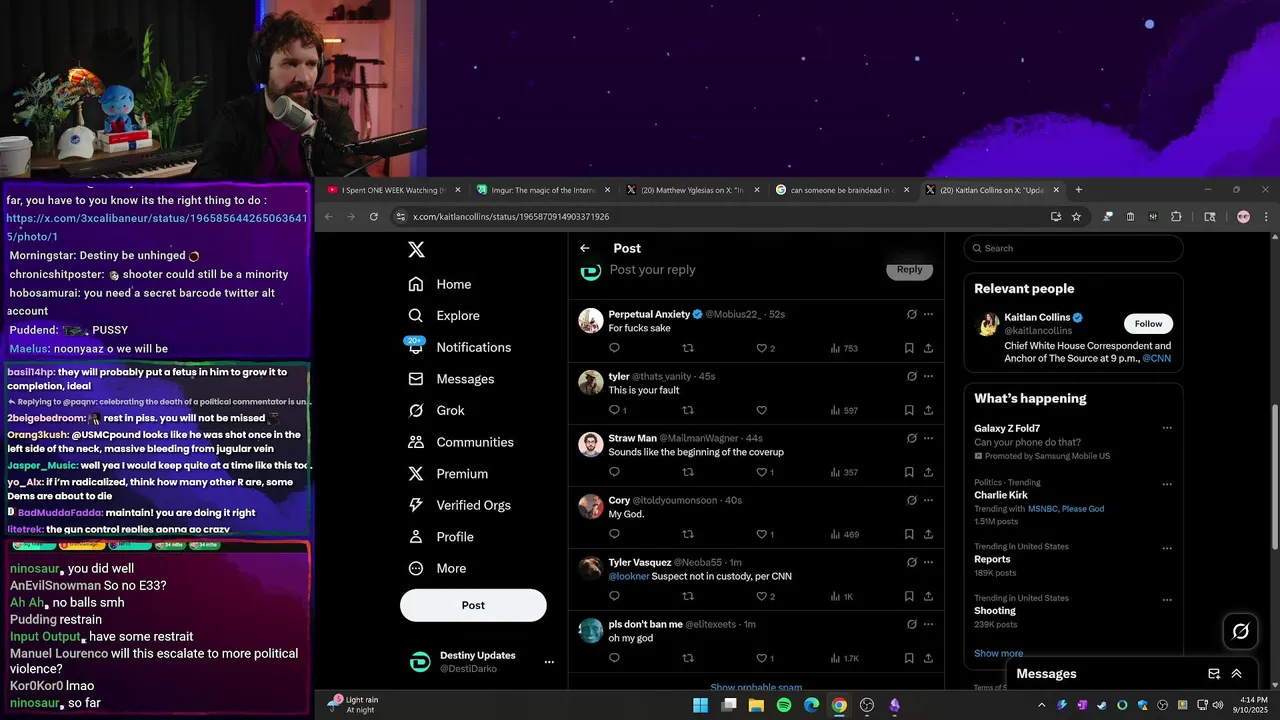Click the @lookner mention link
Viewport: 1280px width, 720px height.
point(629,576)
